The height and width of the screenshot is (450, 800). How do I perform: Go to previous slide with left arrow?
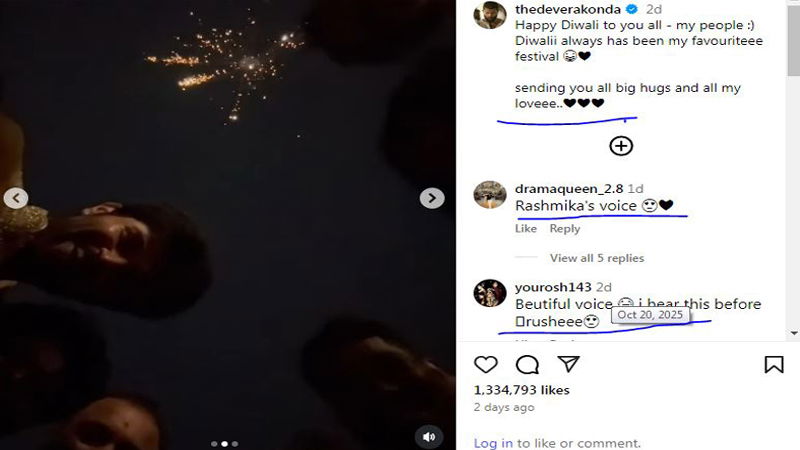[16, 198]
